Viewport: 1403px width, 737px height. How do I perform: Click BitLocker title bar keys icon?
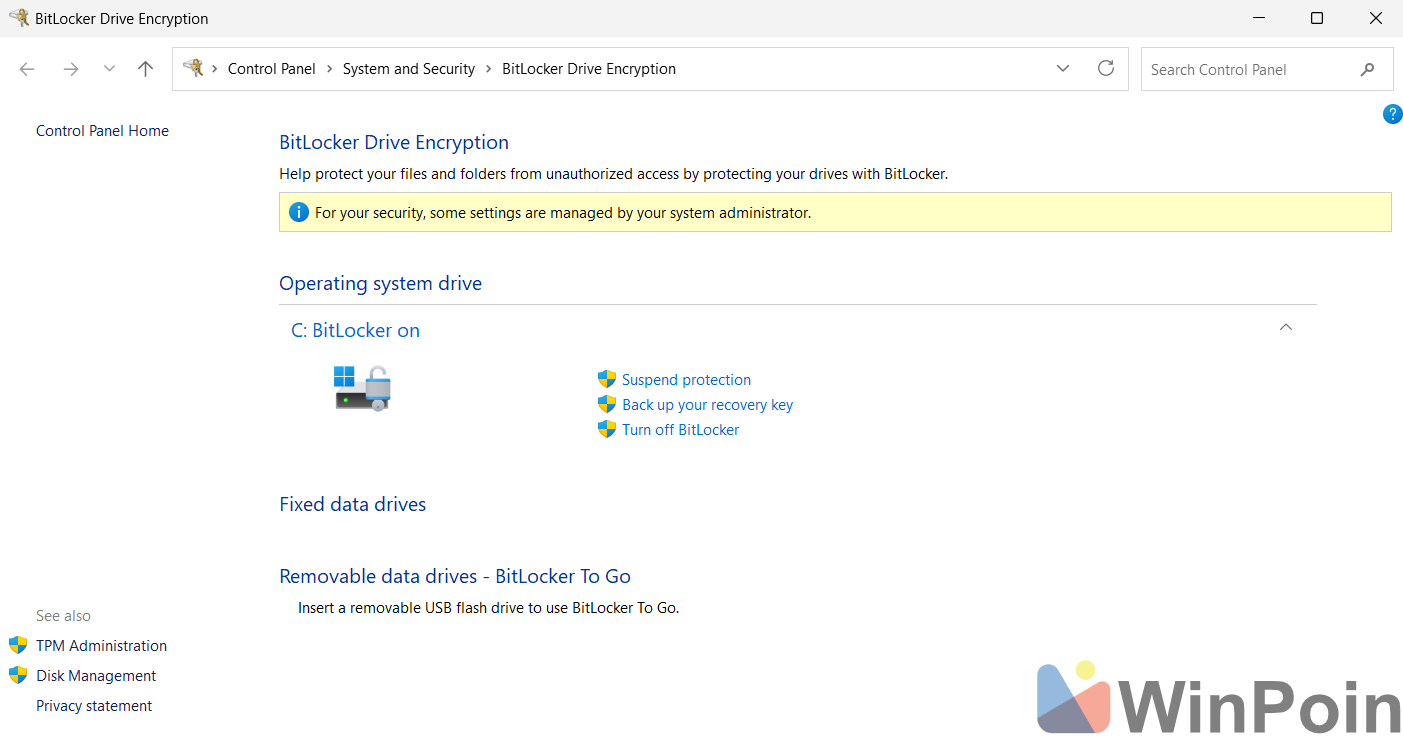click(x=18, y=18)
